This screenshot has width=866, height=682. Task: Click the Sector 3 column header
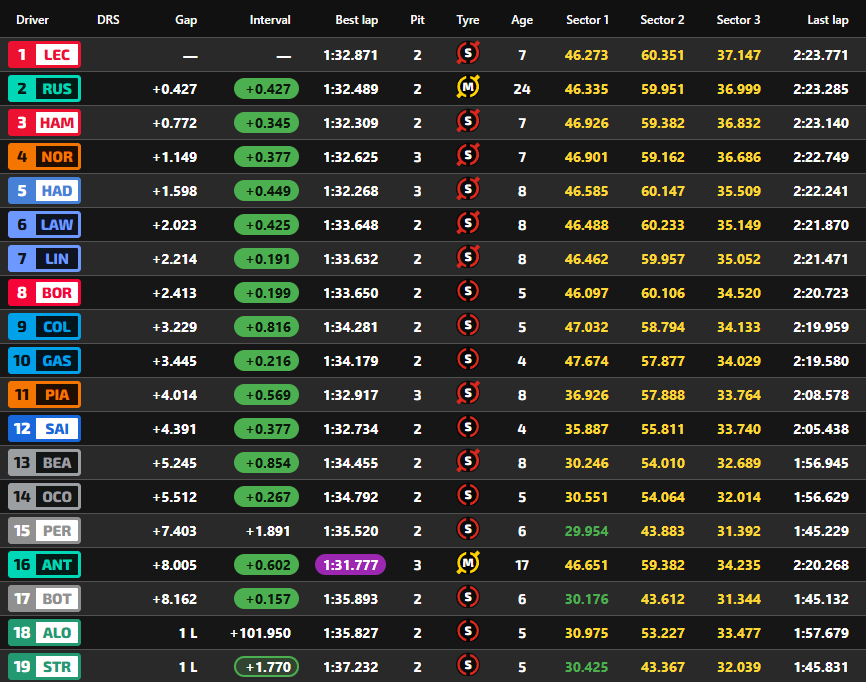[738, 20]
